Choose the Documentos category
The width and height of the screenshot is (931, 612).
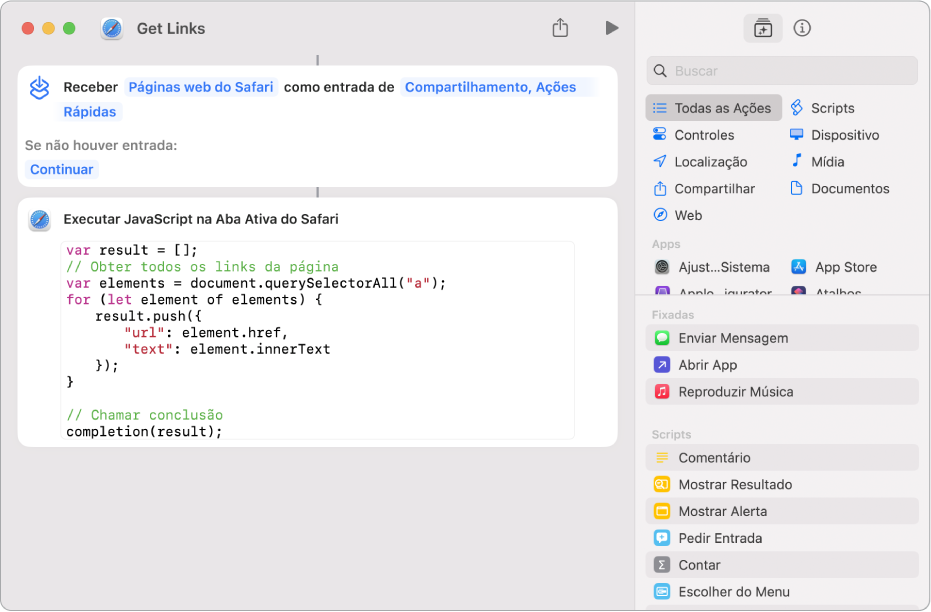click(x=849, y=189)
